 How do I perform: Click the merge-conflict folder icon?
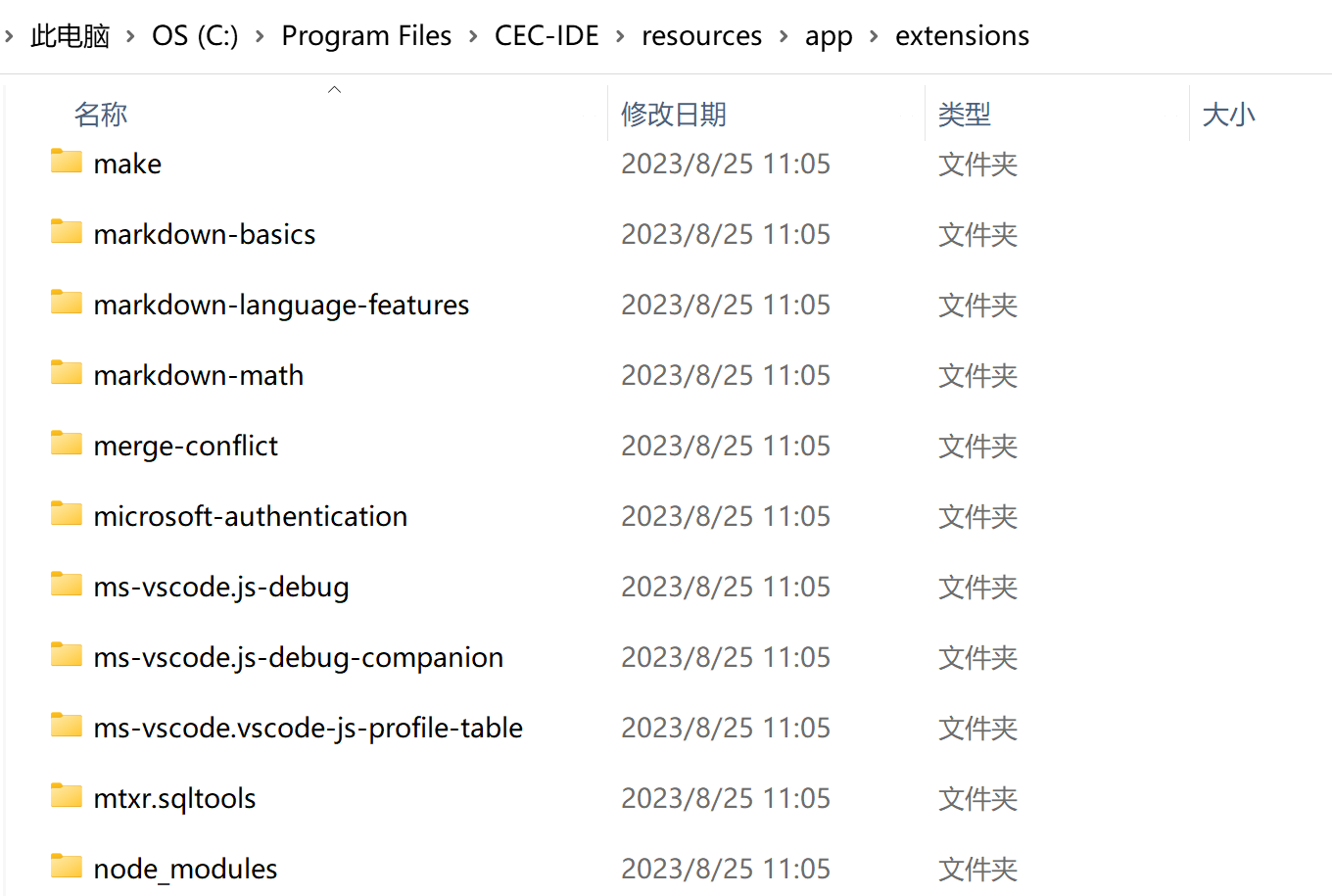67,443
